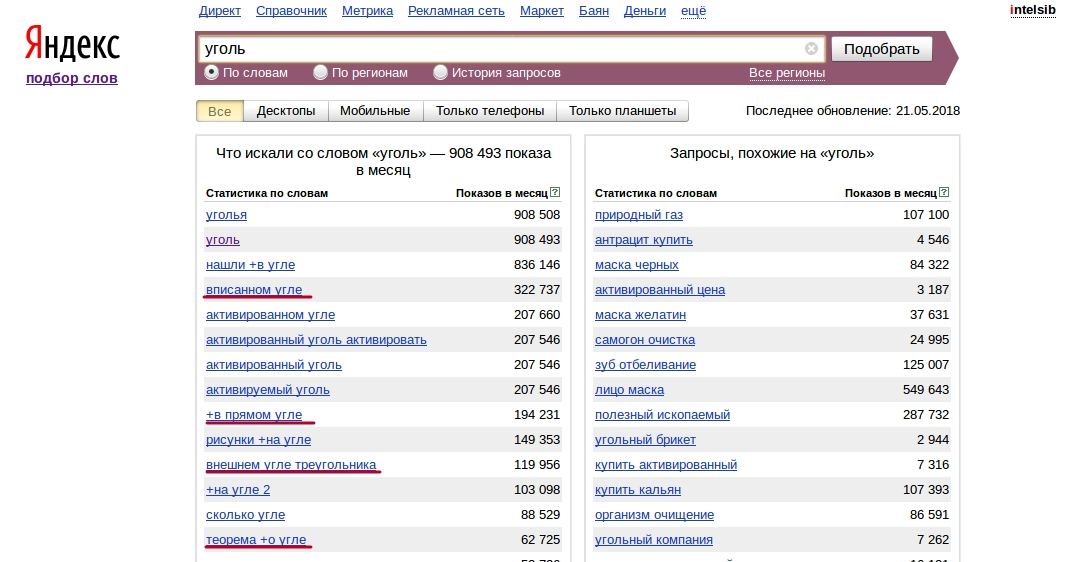Open the 'Метрика' top navigation link
This screenshot has height=562, width=1075.
[367, 11]
